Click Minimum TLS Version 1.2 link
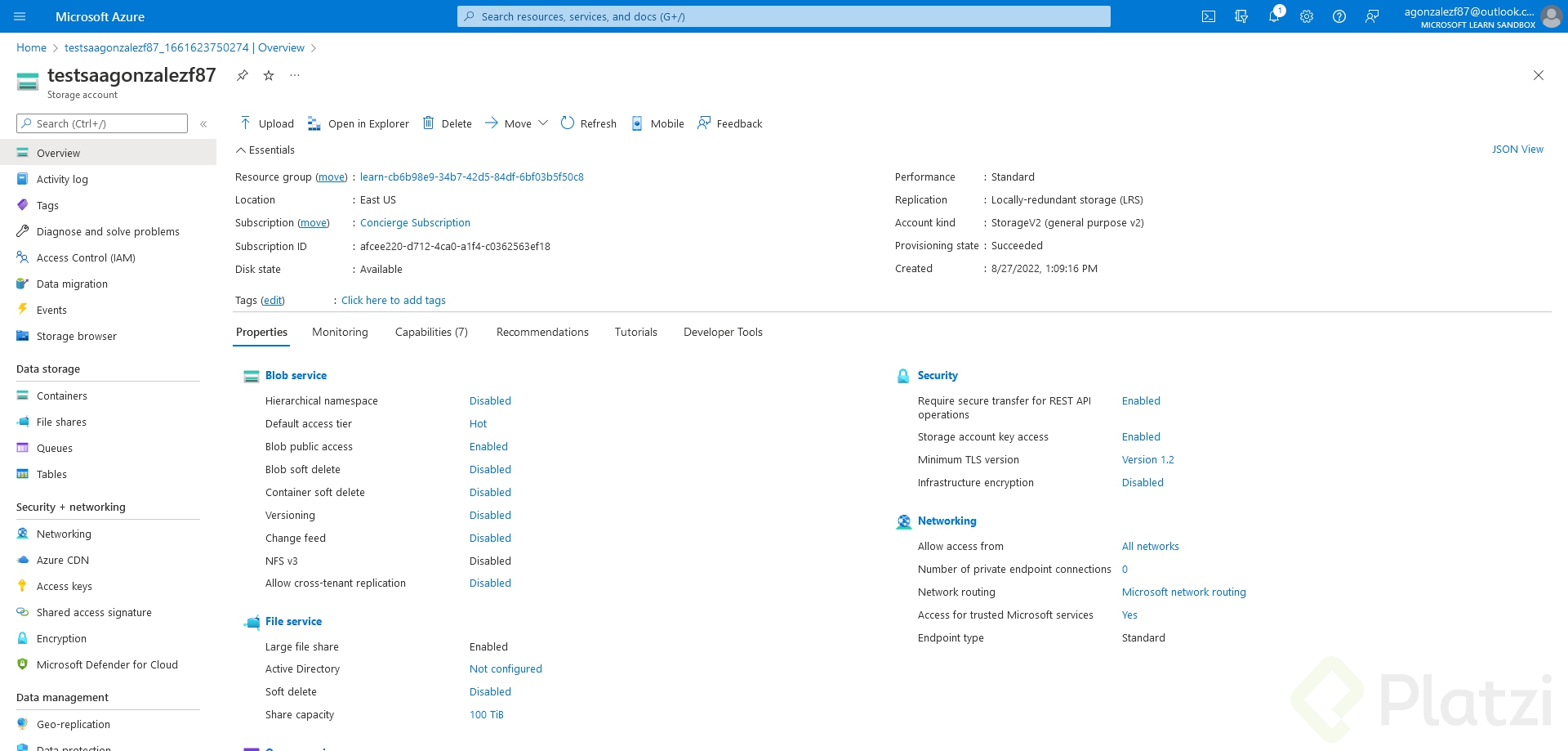 tap(1147, 460)
